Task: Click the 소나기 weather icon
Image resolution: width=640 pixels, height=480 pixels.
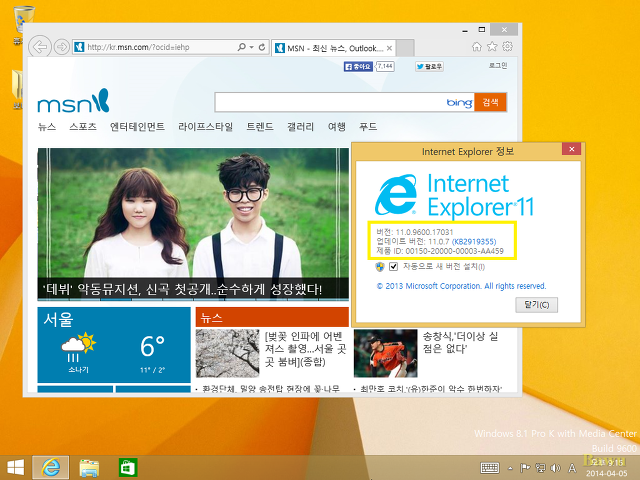Action: [x=78, y=347]
